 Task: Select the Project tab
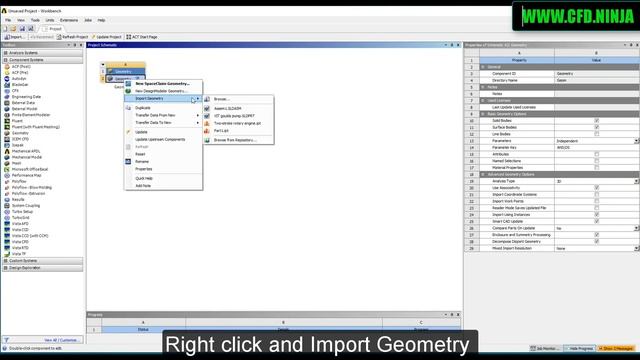coord(52,29)
